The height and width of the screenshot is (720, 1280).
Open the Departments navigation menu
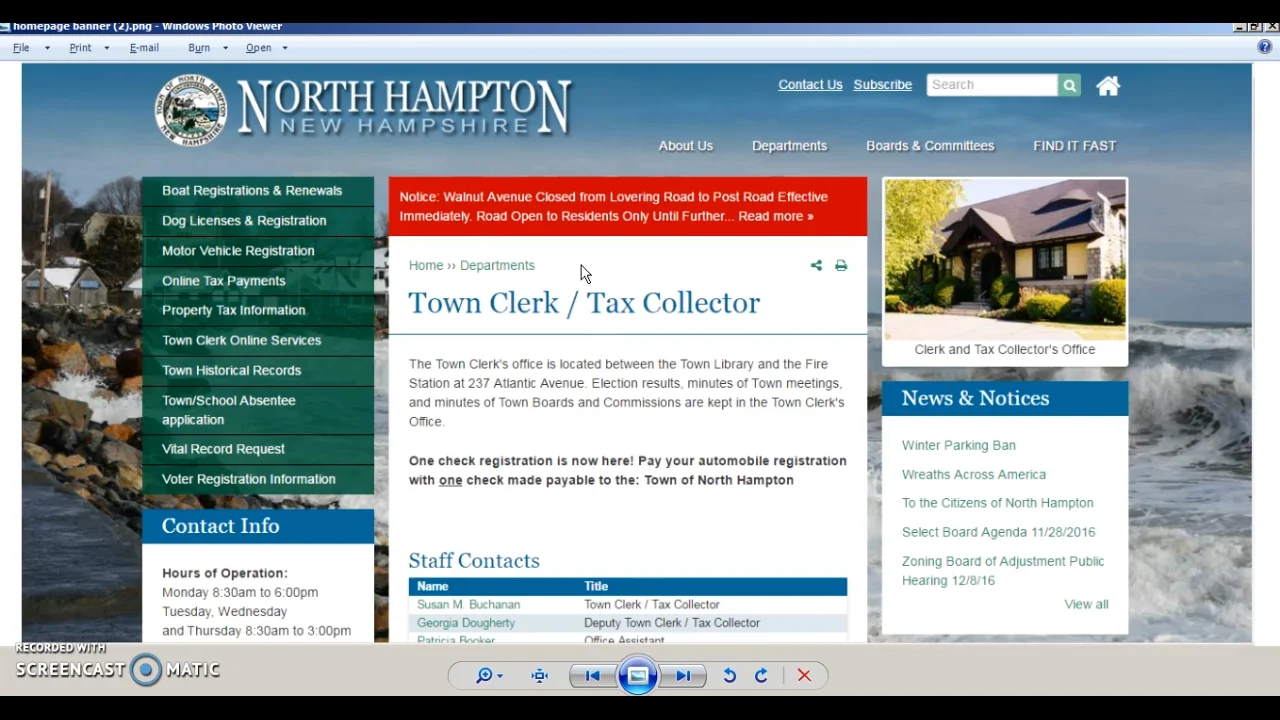[790, 146]
